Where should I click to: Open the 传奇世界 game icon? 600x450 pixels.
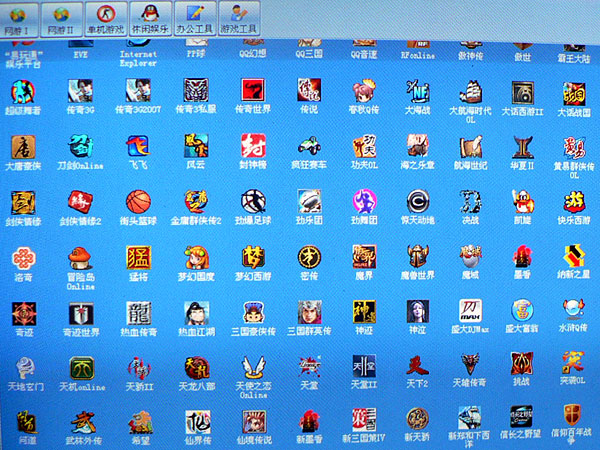point(251,90)
